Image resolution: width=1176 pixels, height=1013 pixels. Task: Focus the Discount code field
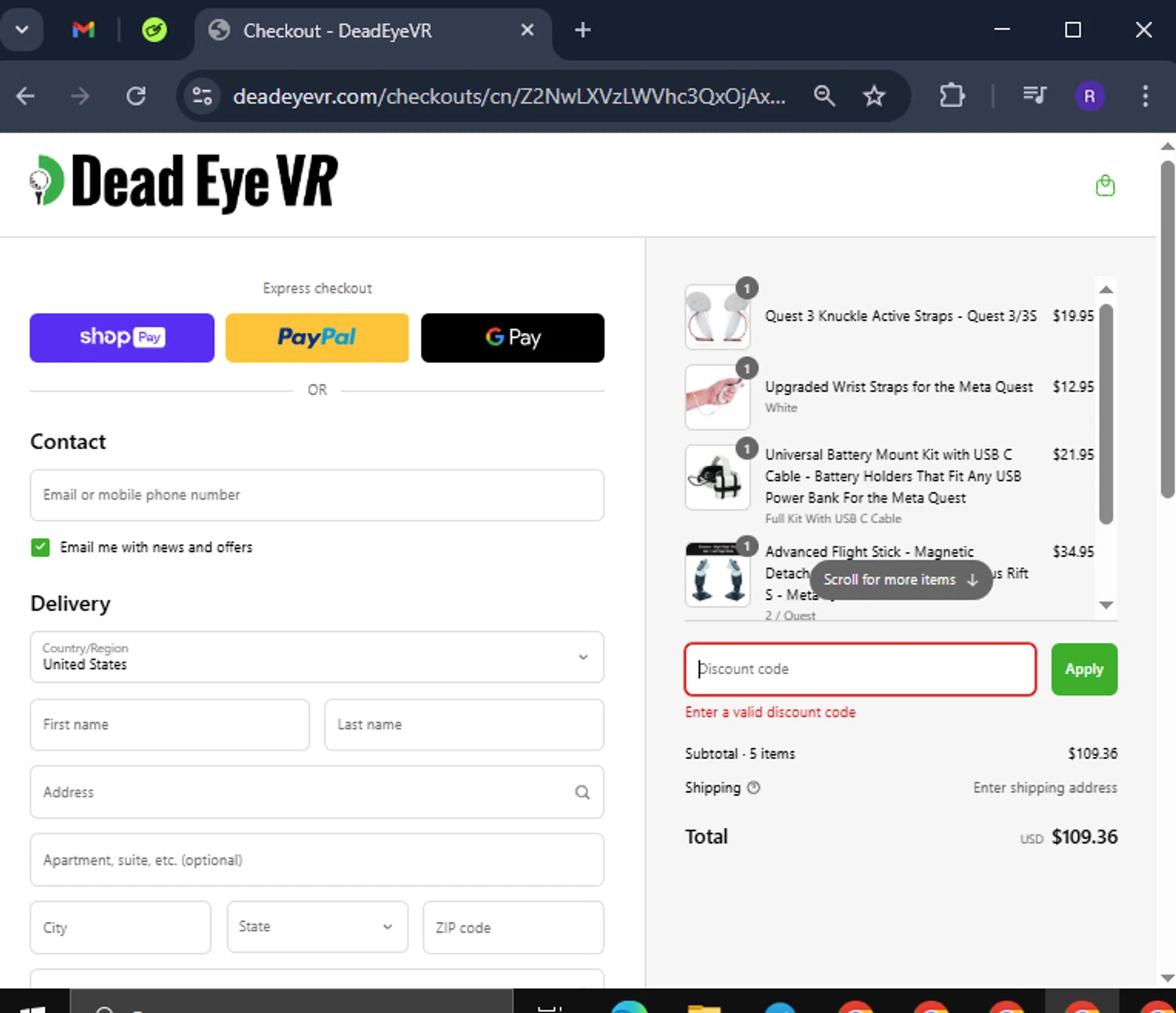click(x=861, y=669)
